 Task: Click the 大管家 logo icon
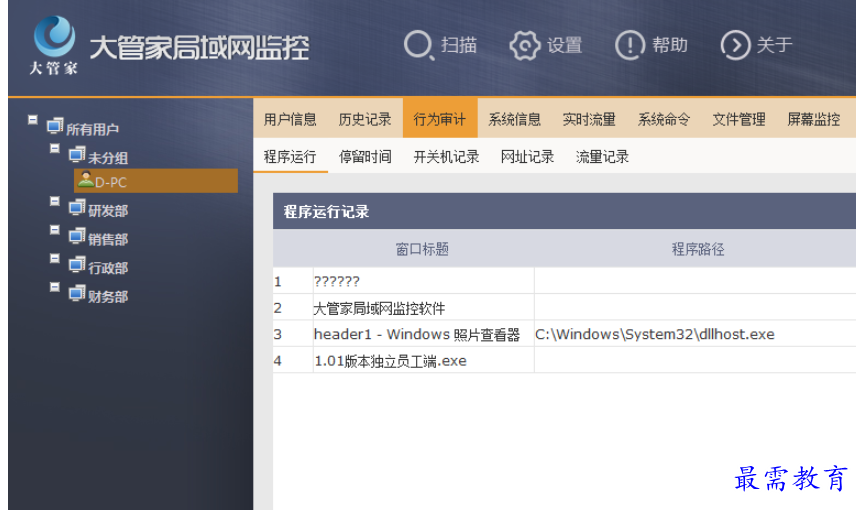click(x=54, y=36)
